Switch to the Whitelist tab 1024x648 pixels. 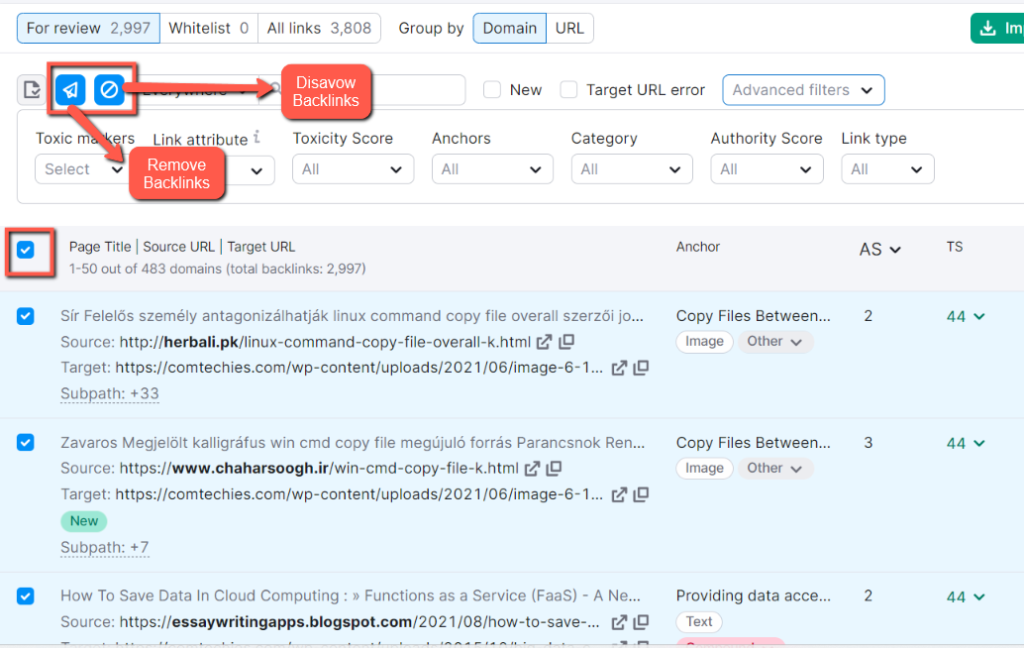coord(209,28)
